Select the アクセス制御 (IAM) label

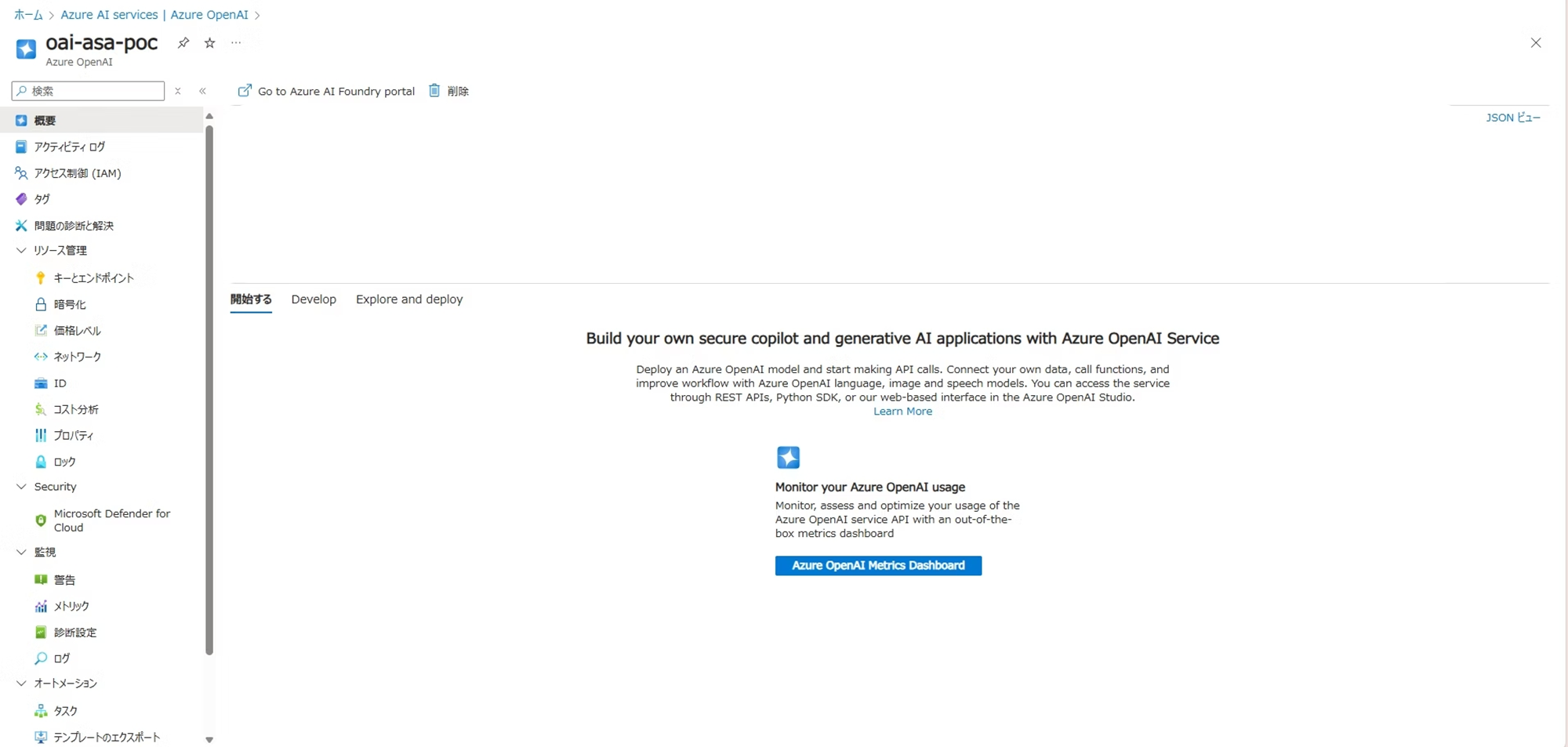point(78,173)
